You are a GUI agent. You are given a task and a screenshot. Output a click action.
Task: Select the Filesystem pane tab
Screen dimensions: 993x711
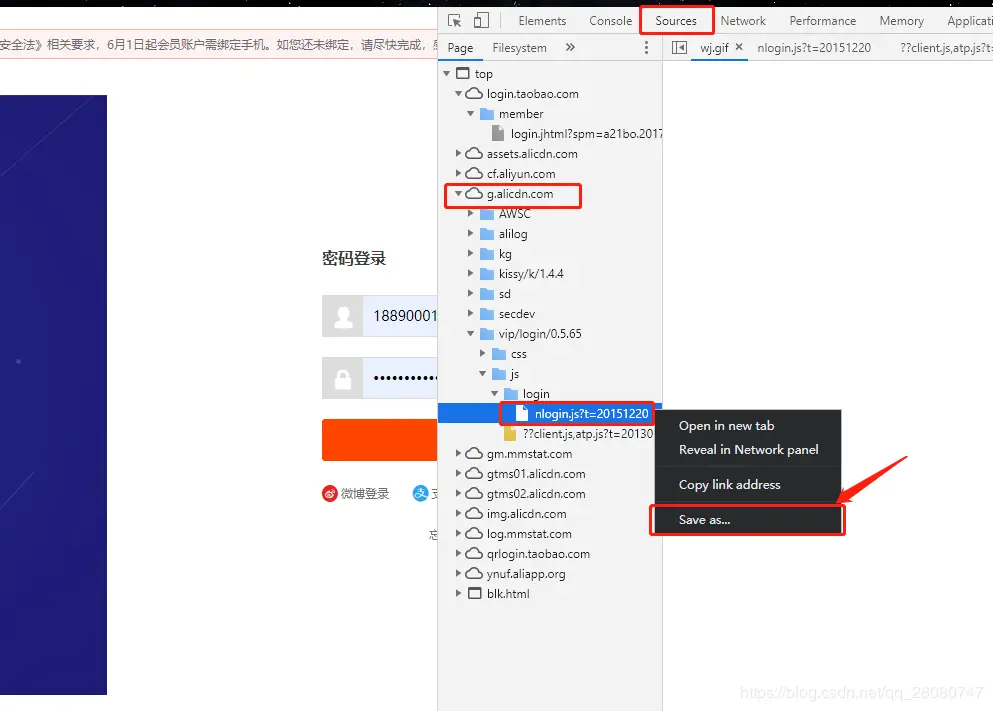click(x=519, y=47)
